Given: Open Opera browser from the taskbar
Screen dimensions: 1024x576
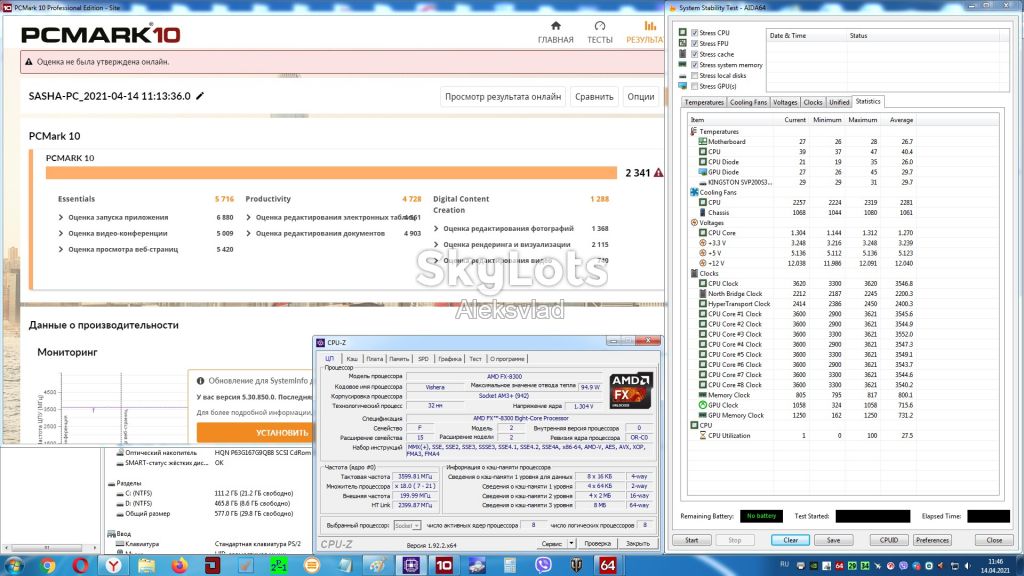Looking at the screenshot, I should 80,565.
